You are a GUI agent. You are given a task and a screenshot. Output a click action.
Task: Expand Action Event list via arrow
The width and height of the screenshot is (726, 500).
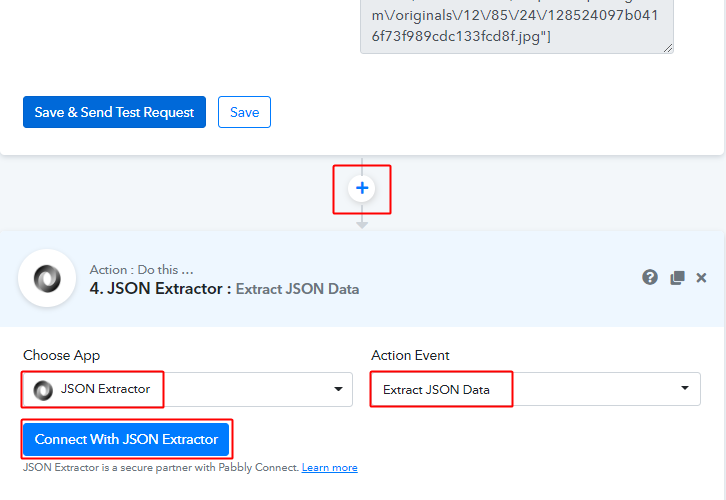click(x=685, y=388)
